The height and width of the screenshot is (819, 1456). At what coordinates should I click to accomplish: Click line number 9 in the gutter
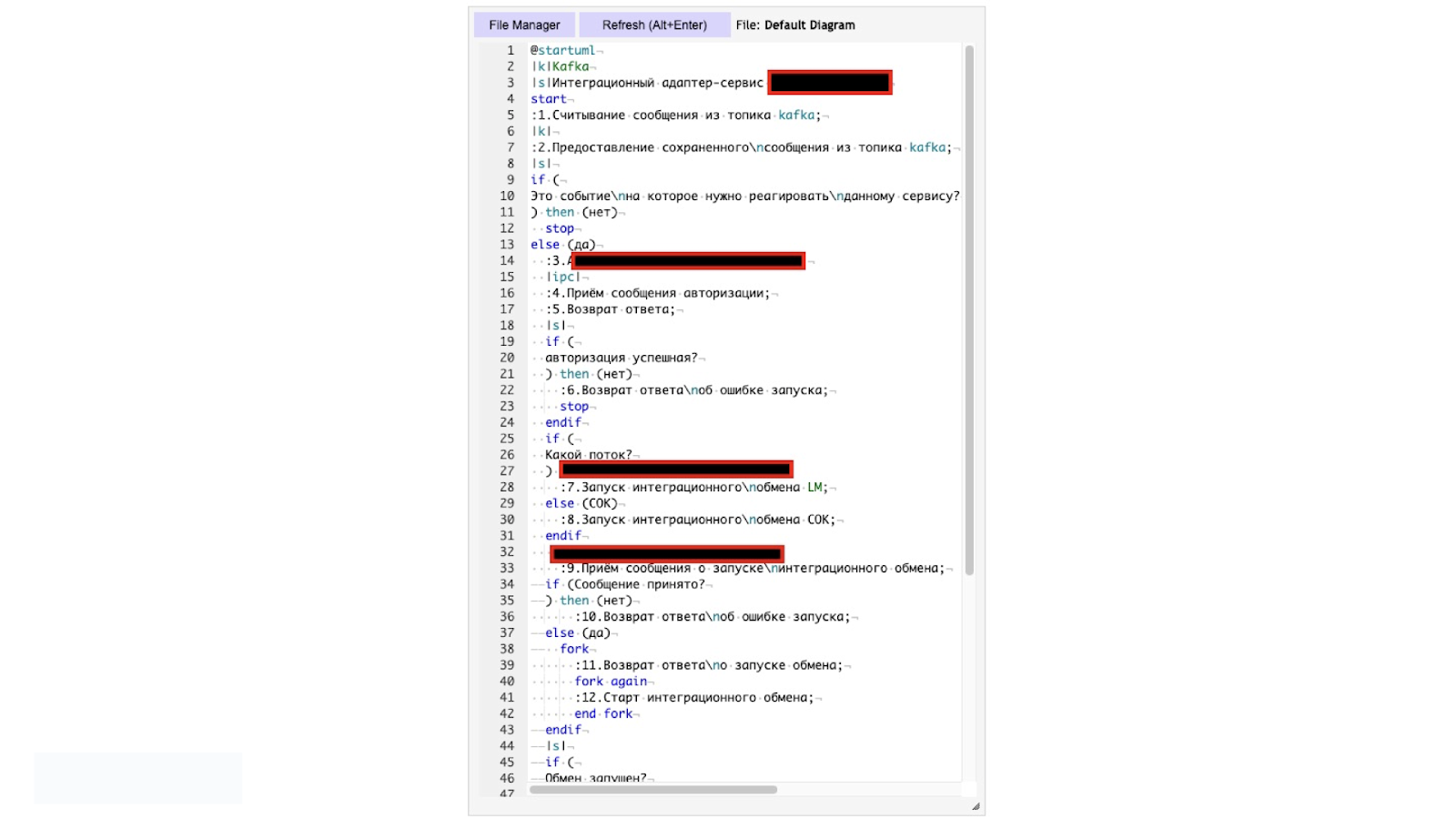click(511, 180)
